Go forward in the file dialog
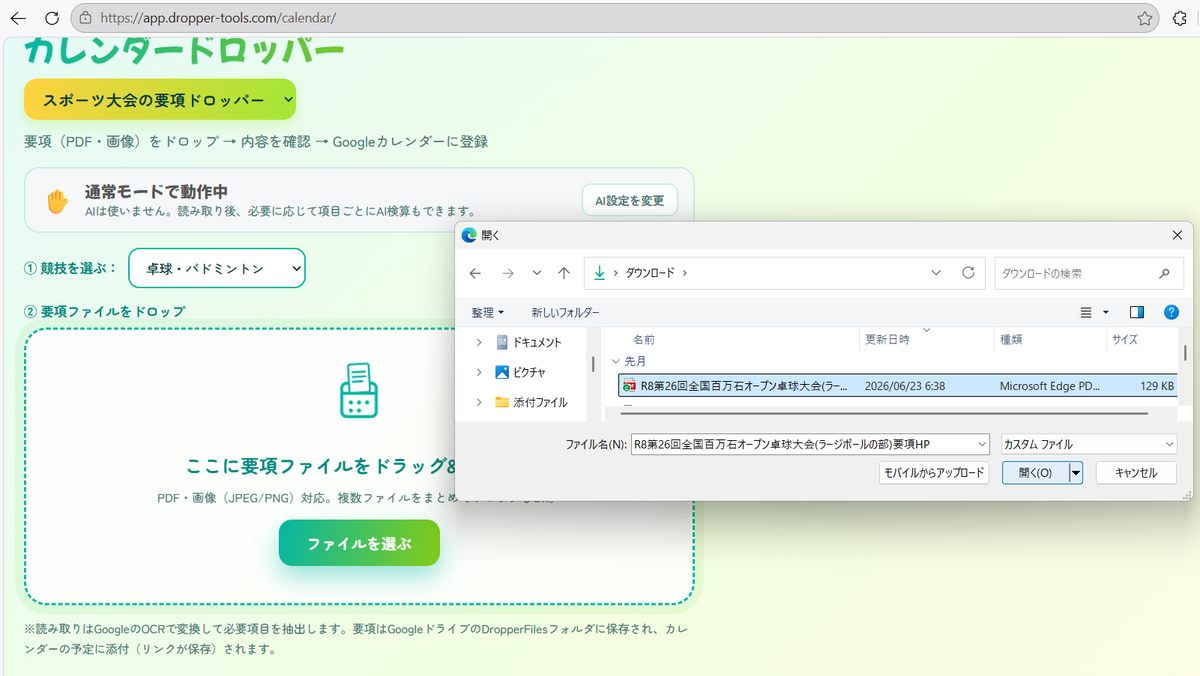The width and height of the screenshot is (1200, 676). 507,273
